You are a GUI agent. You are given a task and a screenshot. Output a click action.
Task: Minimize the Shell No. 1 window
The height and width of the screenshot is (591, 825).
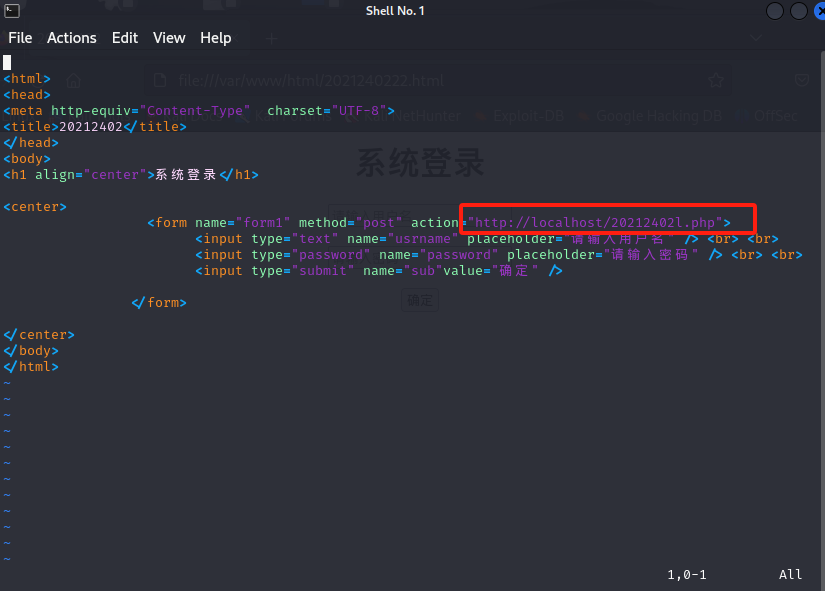point(777,11)
